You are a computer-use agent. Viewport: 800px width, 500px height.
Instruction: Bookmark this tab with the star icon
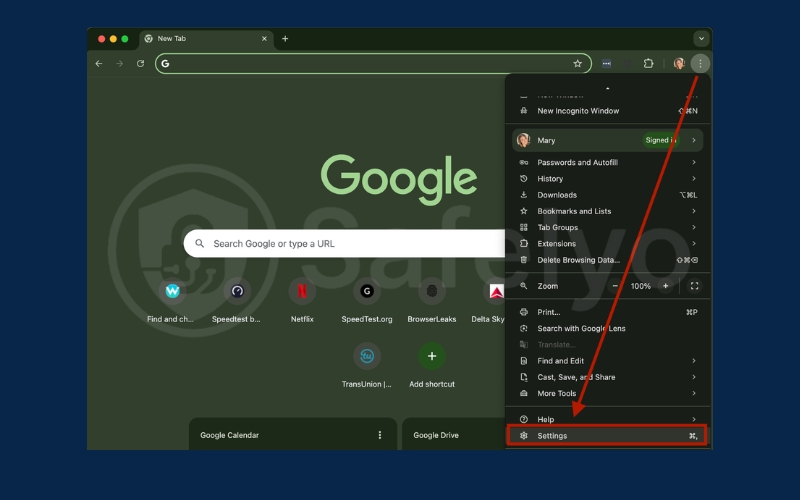click(577, 64)
